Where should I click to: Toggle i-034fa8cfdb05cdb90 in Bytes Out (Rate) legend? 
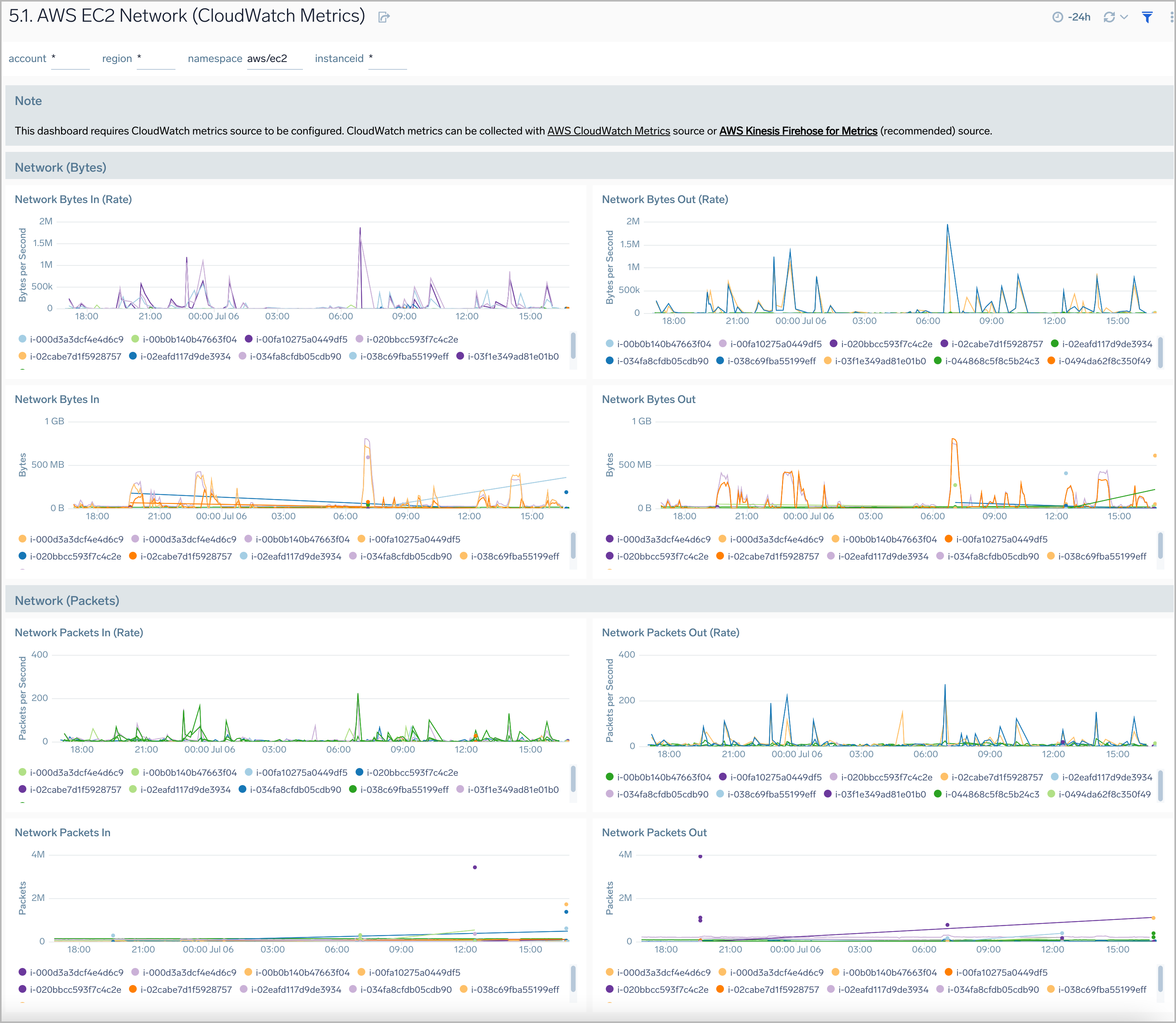point(657,361)
